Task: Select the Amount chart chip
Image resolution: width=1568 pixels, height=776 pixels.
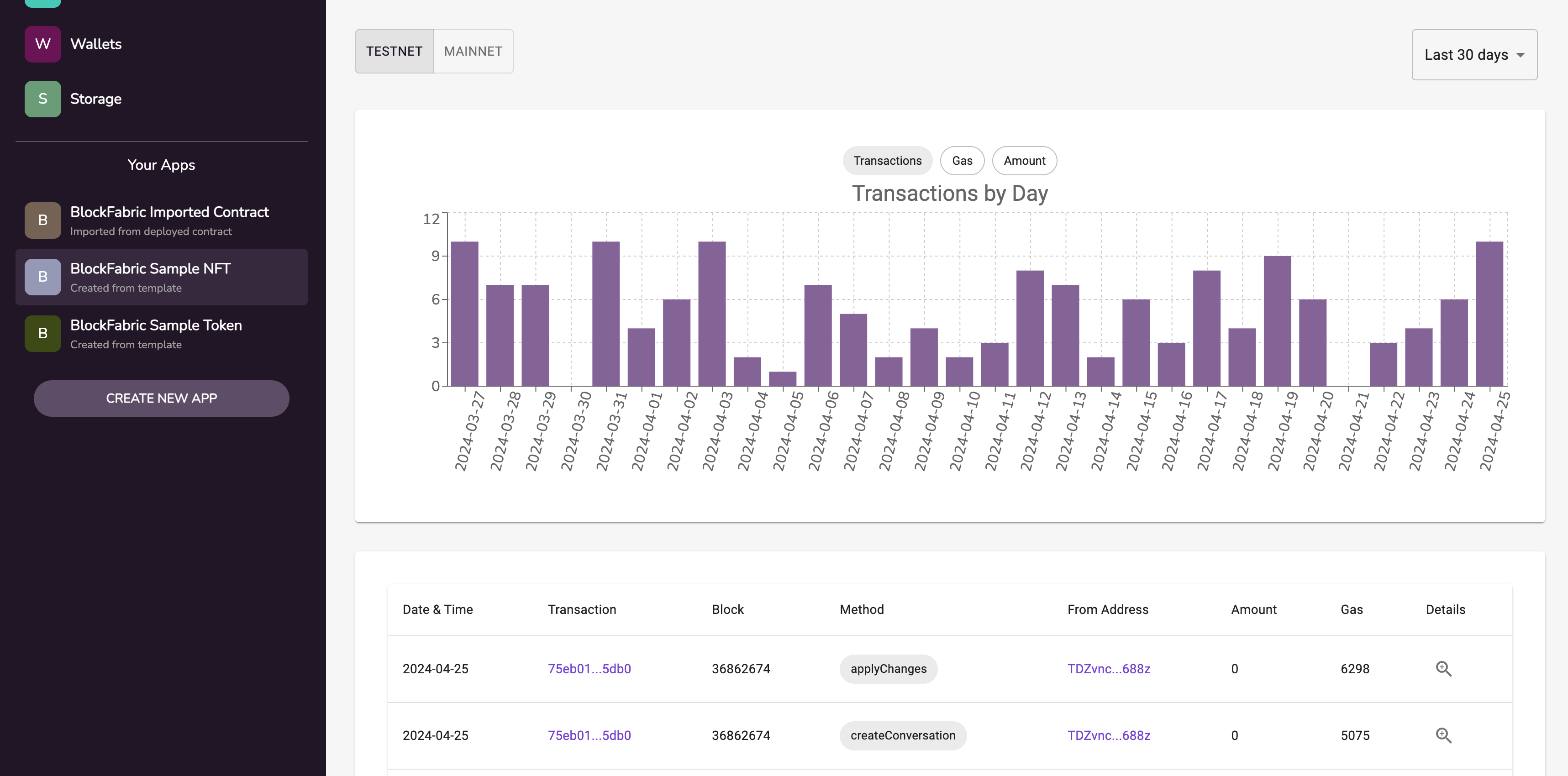Action: (x=1024, y=161)
